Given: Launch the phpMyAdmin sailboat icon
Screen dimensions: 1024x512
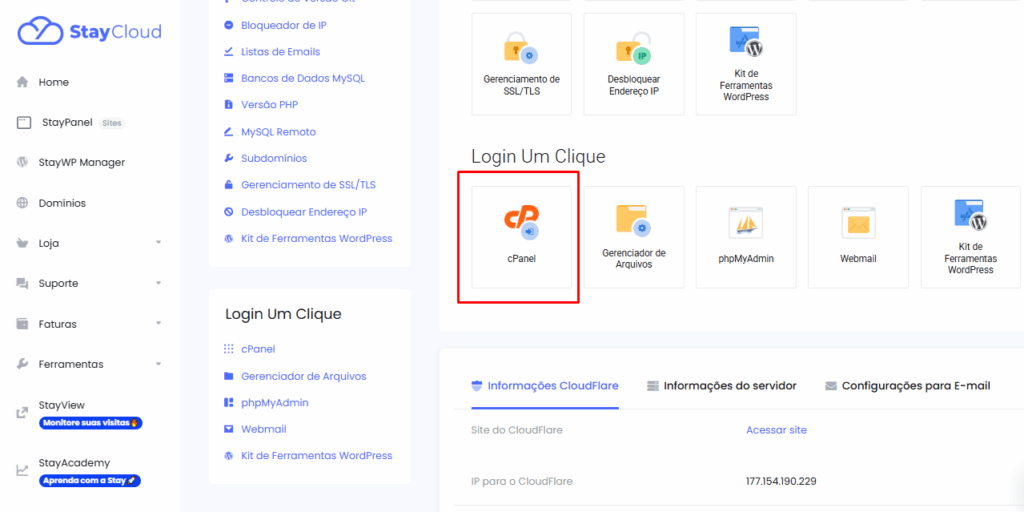Looking at the screenshot, I should pyautogui.click(x=746, y=222).
